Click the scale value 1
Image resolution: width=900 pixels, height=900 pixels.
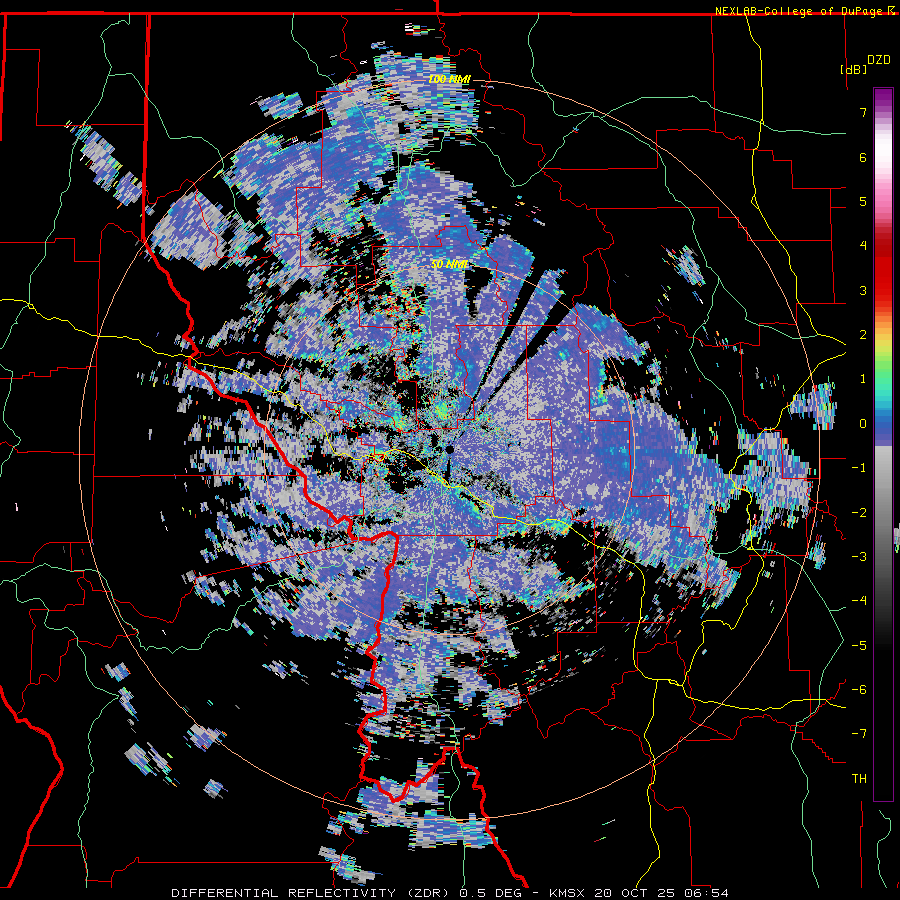pos(863,379)
